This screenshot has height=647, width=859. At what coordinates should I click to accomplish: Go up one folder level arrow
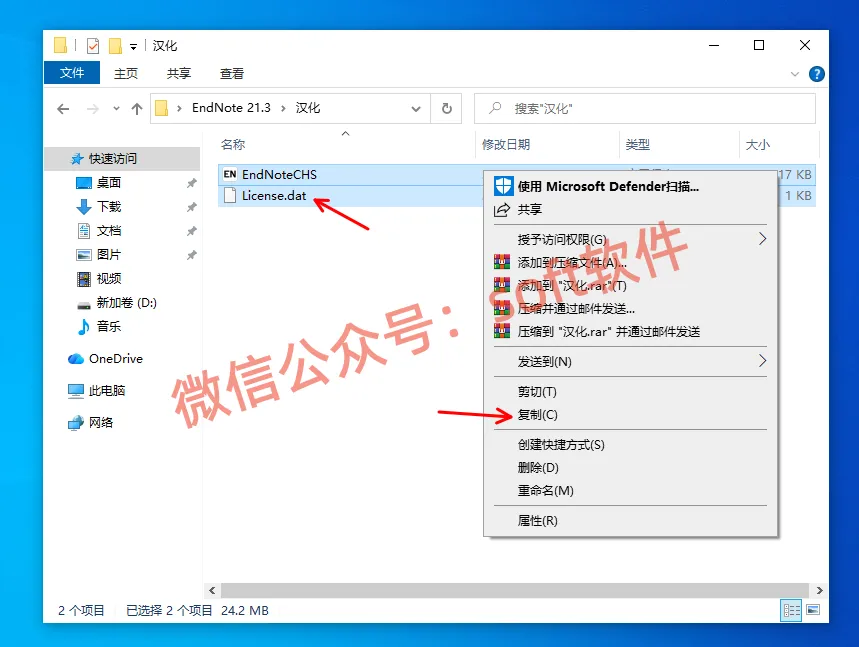point(137,109)
